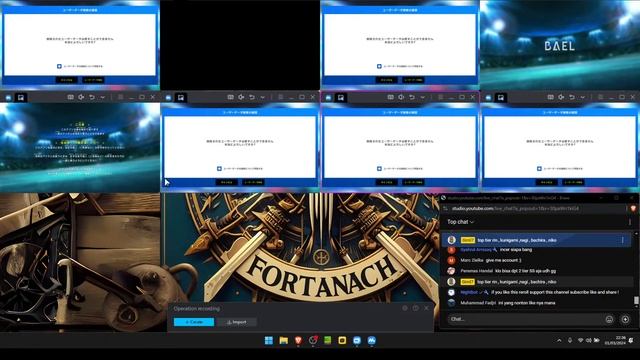Viewport: 640px width, 360px height.
Task: Click speaker icon of purple-bordered emulator
Action: [x=401, y=97]
